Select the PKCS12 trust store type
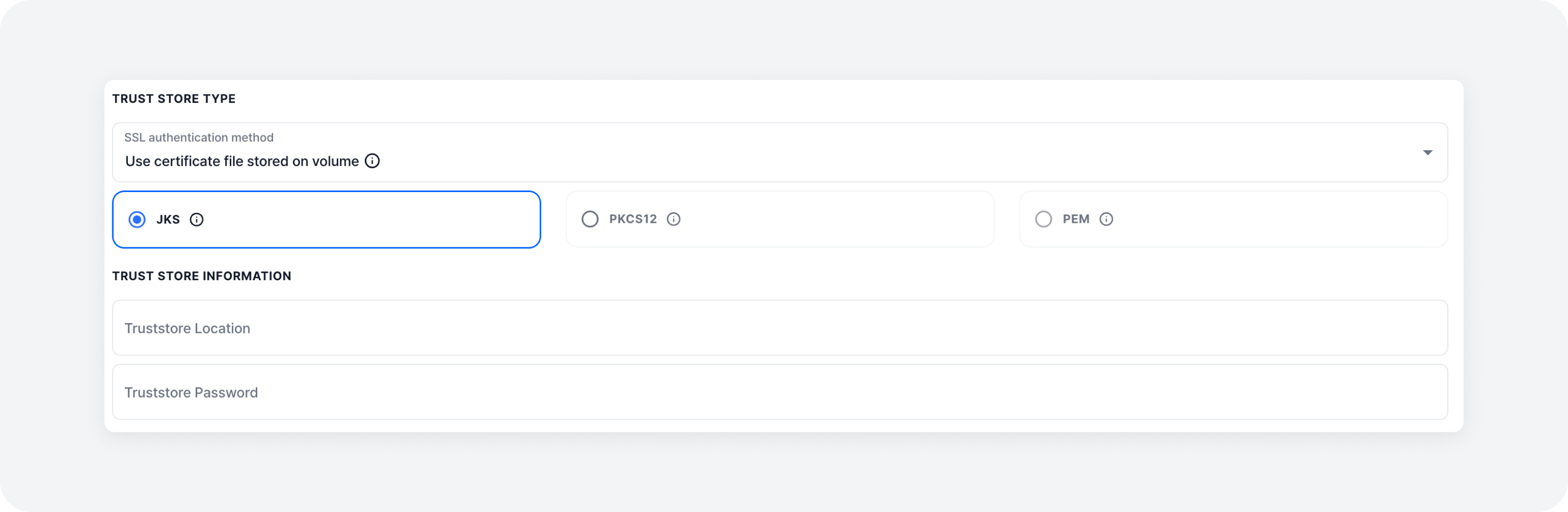The width and height of the screenshot is (1568, 512). click(589, 219)
